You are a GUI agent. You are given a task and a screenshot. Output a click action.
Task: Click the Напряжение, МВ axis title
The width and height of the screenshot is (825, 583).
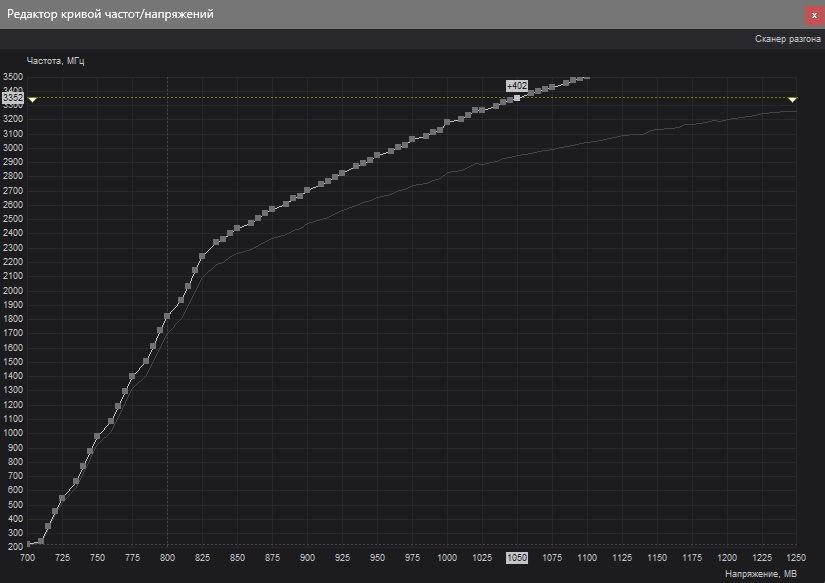[761, 574]
